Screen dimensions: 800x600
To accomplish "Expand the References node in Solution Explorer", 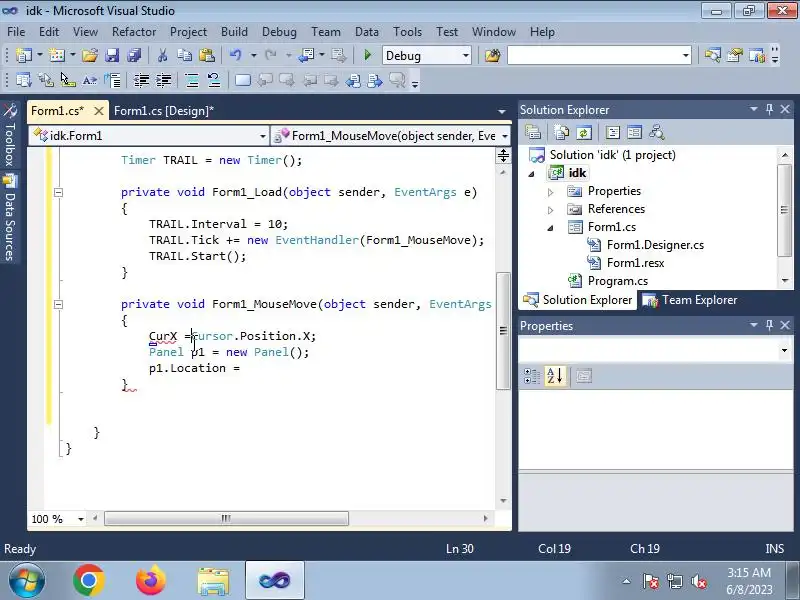I will (551, 210).
